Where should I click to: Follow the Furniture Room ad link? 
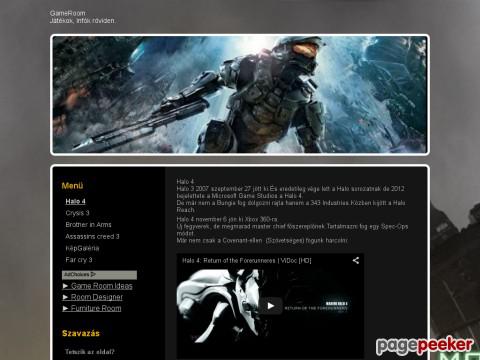[96, 308]
